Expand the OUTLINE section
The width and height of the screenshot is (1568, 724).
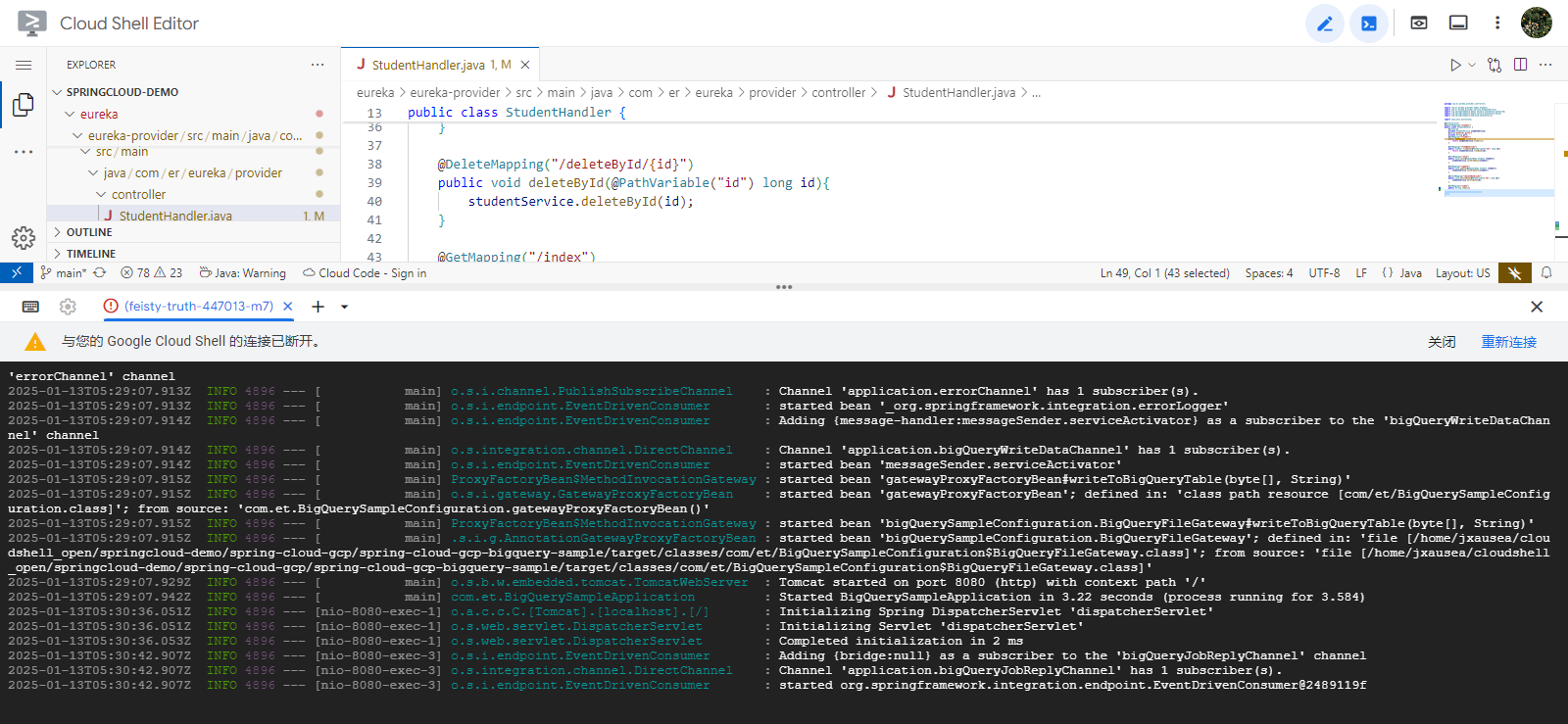point(89,232)
